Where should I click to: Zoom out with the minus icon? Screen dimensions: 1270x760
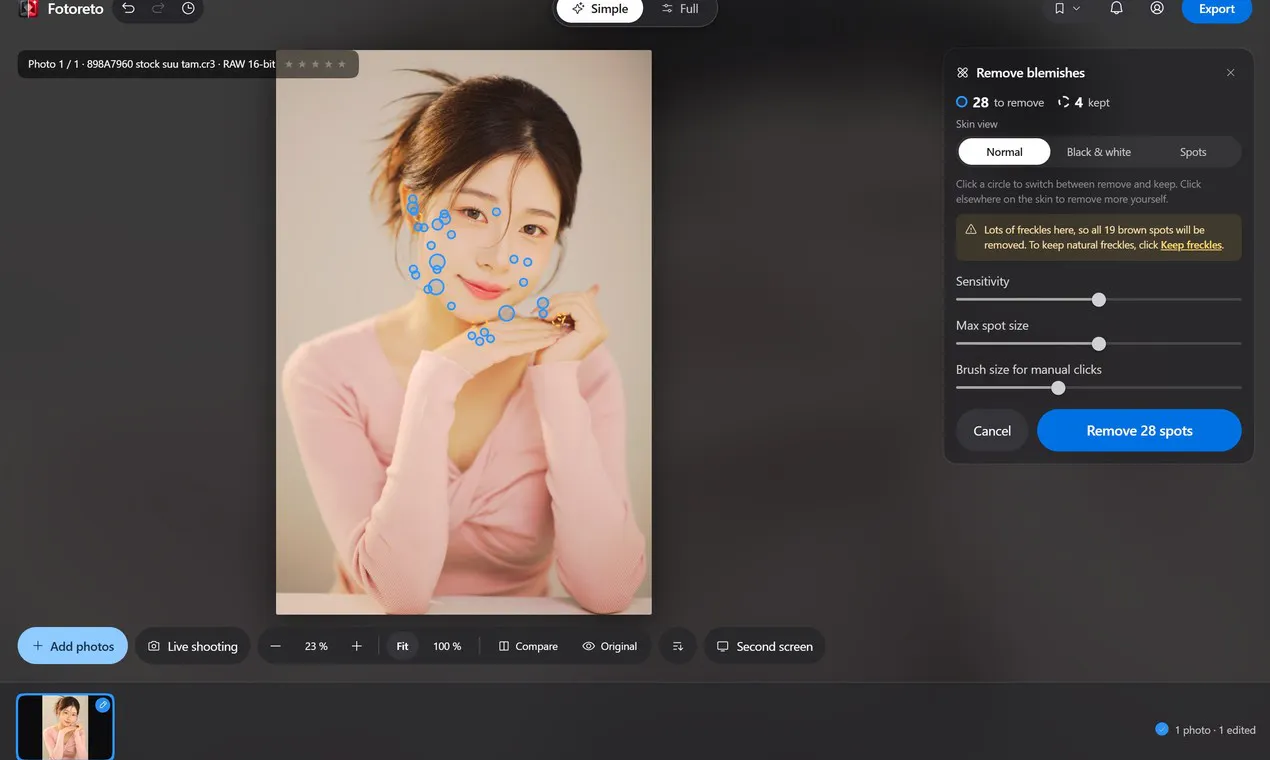[276, 646]
